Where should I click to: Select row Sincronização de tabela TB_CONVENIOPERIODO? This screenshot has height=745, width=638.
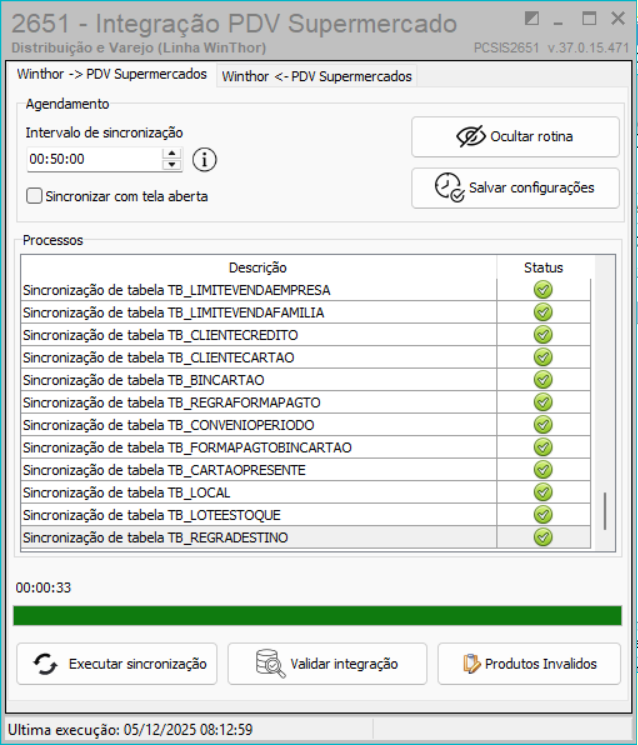[x=306, y=425]
